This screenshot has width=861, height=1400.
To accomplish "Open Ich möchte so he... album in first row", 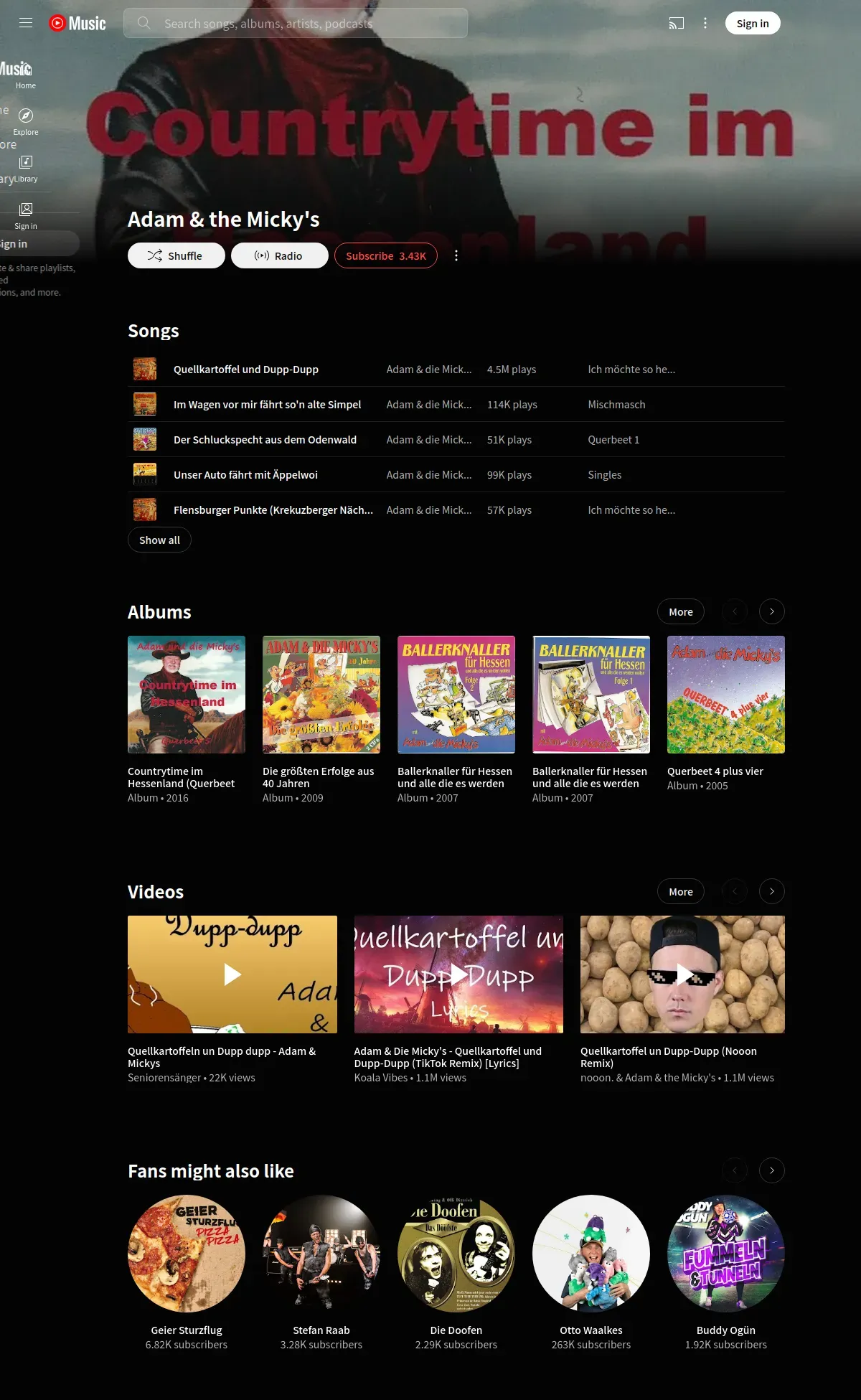I will click(631, 369).
